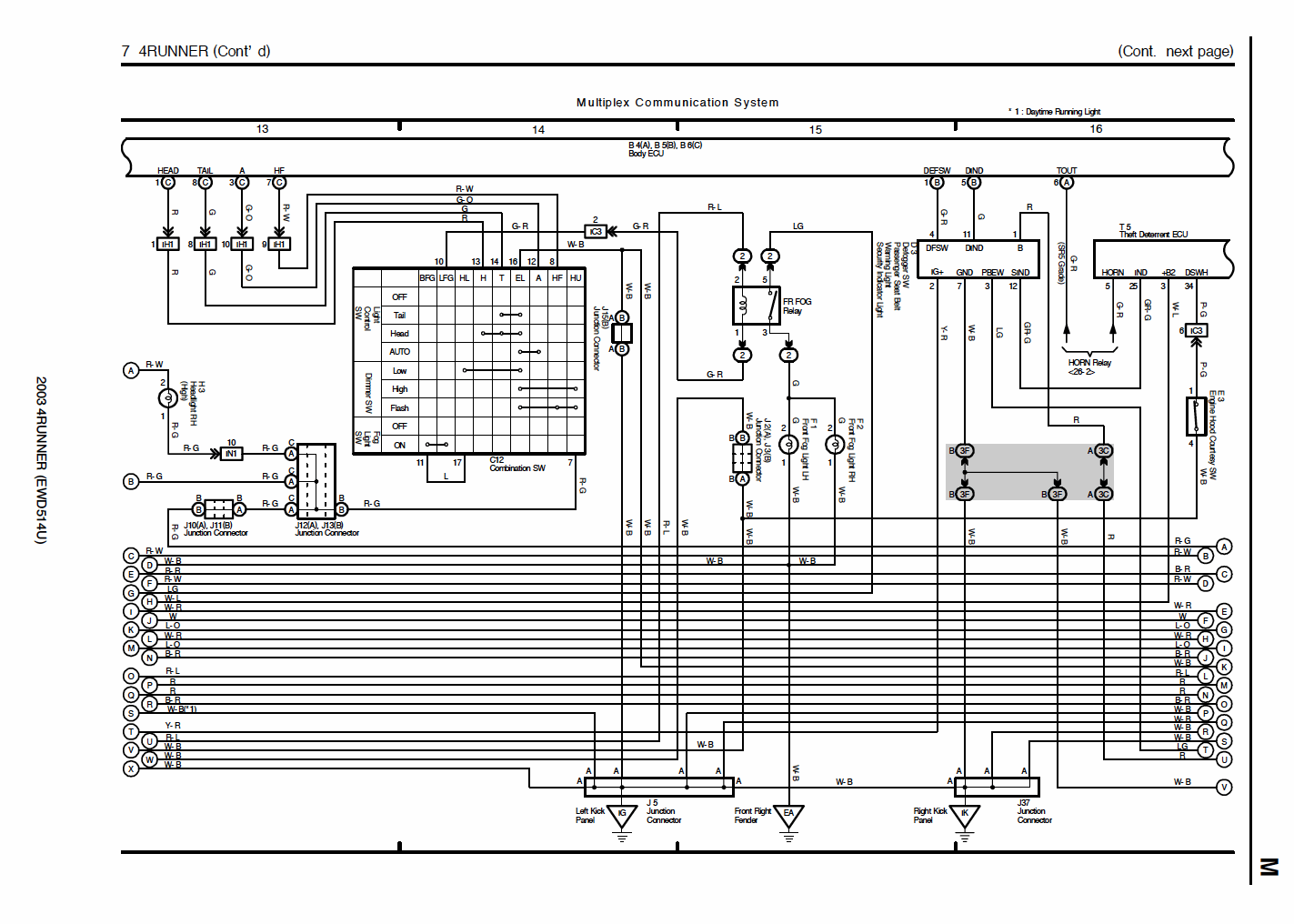Screen dimensions: 1294x924
Task: Click the IH1 connector box on terminal 1
Action: coord(168,245)
